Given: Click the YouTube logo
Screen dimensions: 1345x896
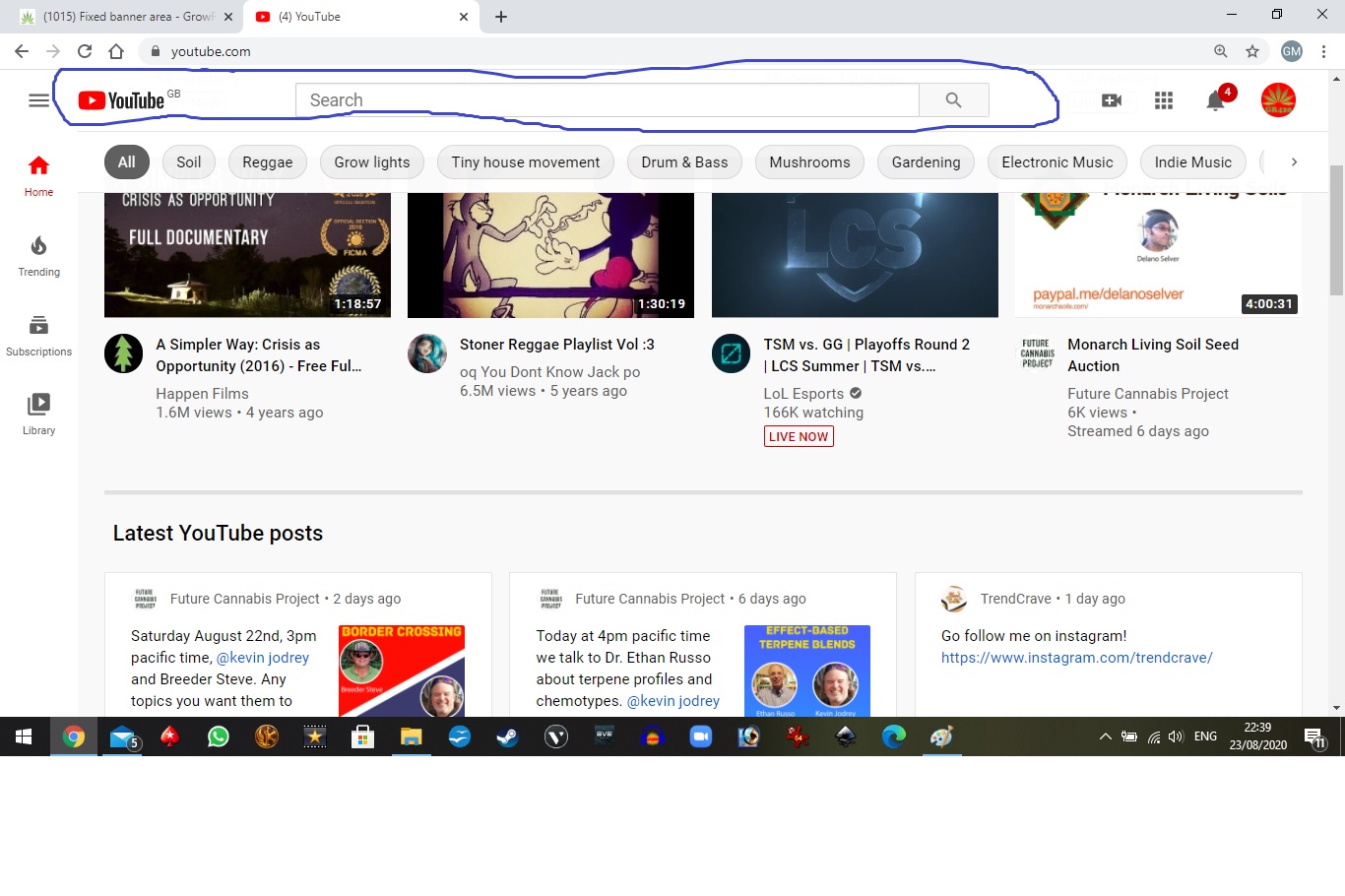Looking at the screenshot, I should [122, 100].
